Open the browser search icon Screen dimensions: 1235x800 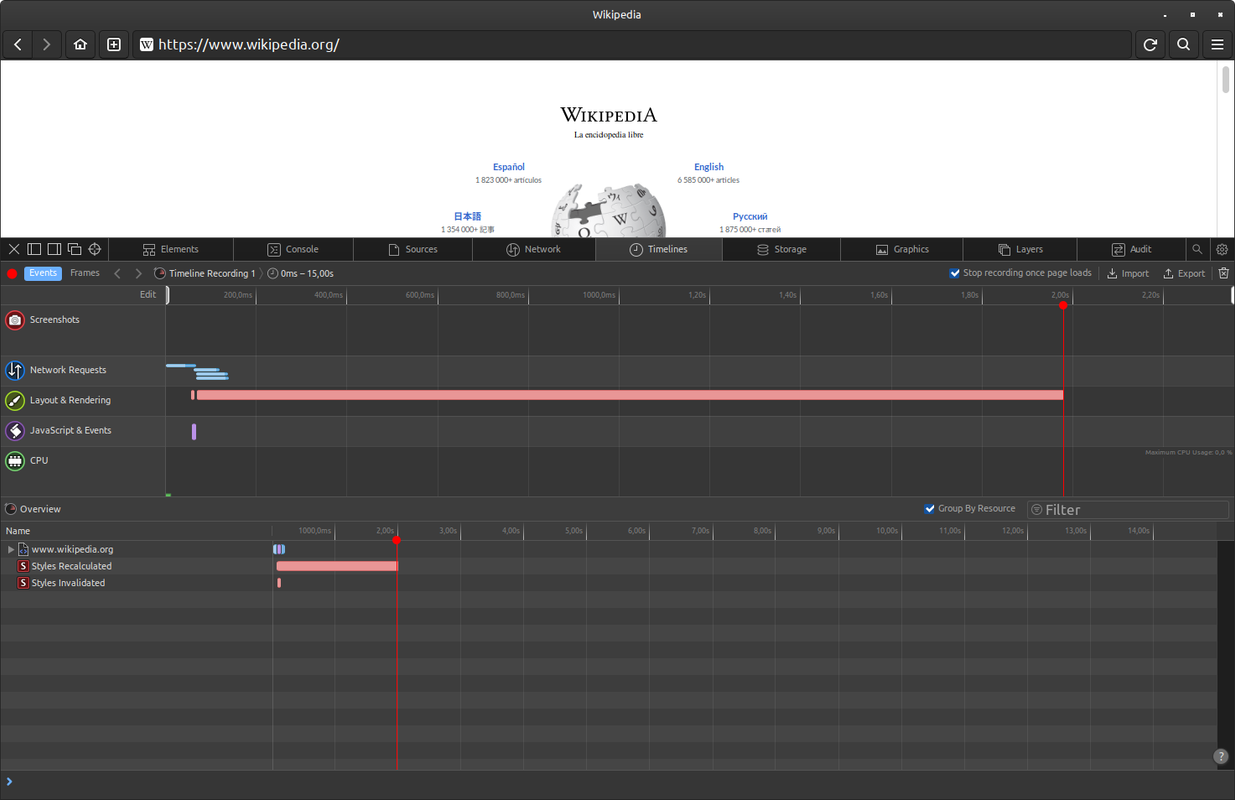pos(1183,45)
